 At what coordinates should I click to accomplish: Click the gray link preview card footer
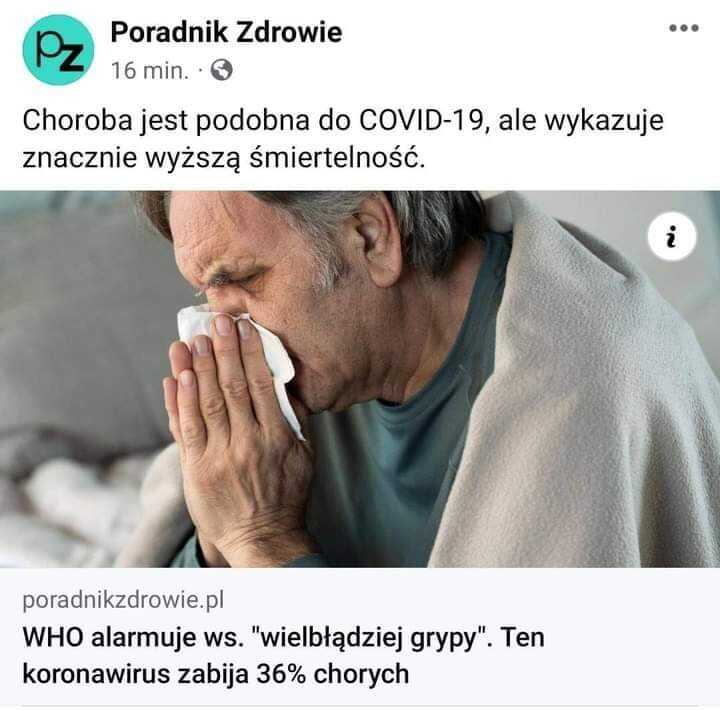point(360,637)
